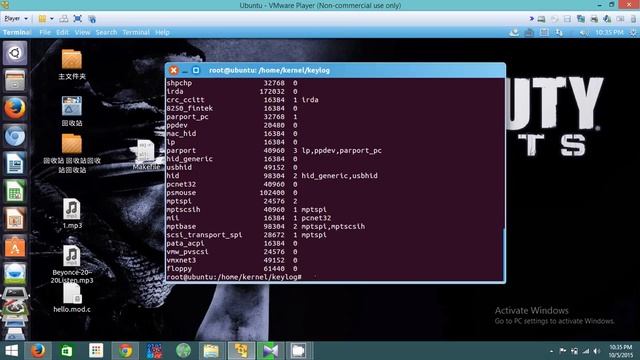
Task: Click the Ubuntu dash home launcher icon
Action: click(15, 53)
